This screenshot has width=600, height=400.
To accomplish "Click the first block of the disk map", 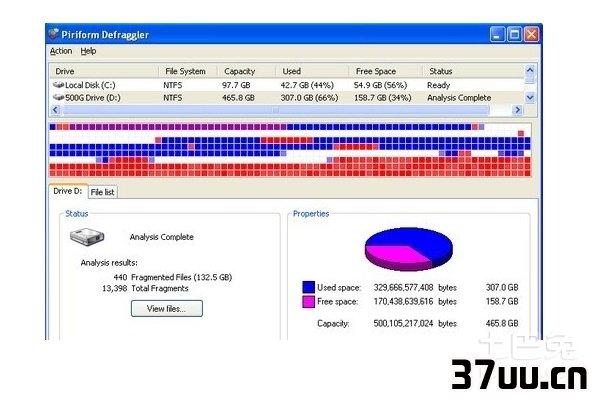I will (x=53, y=127).
